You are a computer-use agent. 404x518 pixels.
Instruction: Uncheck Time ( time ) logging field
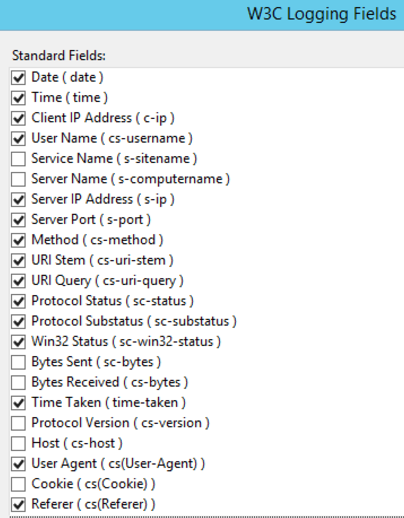coord(18,98)
